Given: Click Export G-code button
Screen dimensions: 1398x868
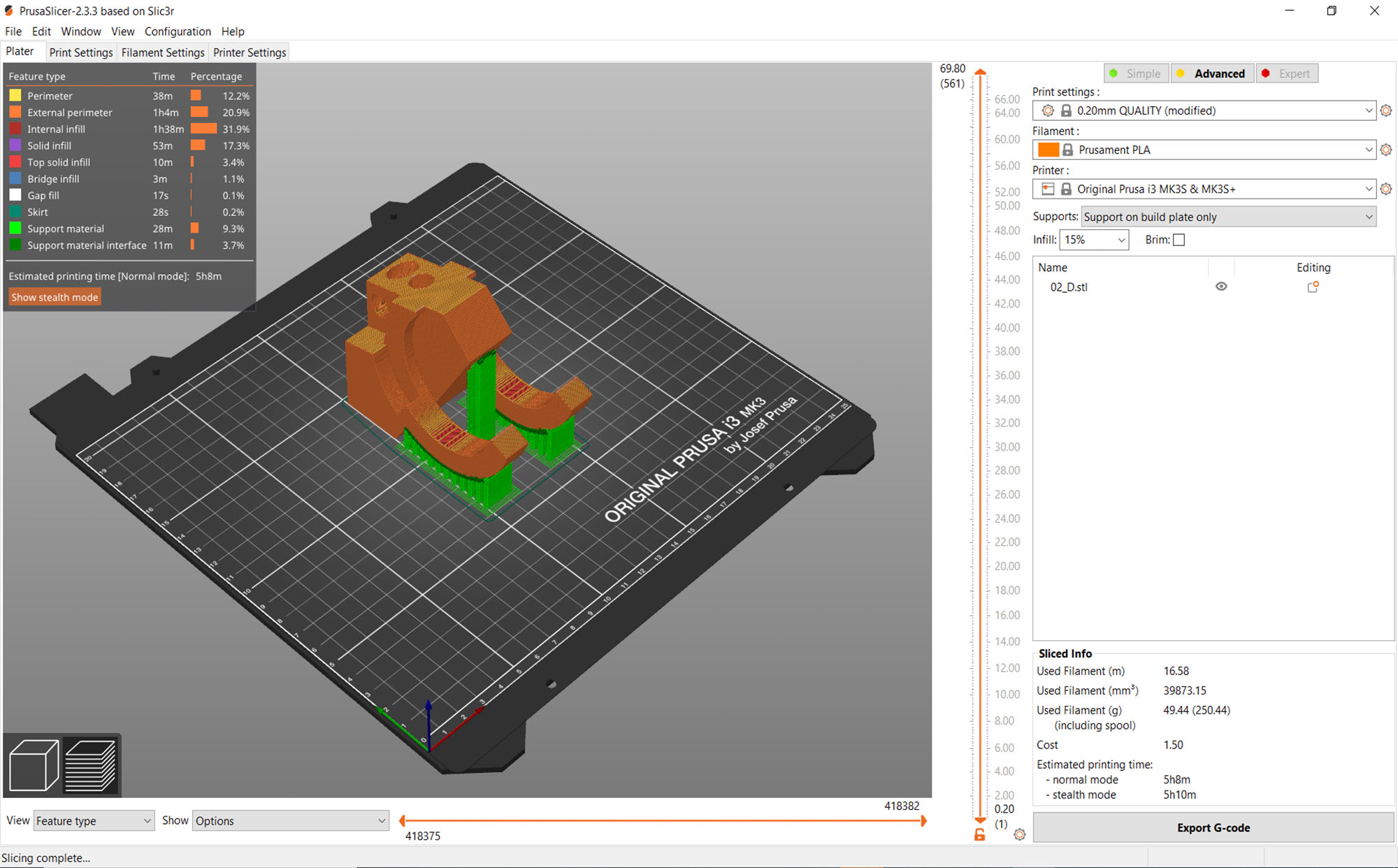Looking at the screenshot, I should point(1212,828).
